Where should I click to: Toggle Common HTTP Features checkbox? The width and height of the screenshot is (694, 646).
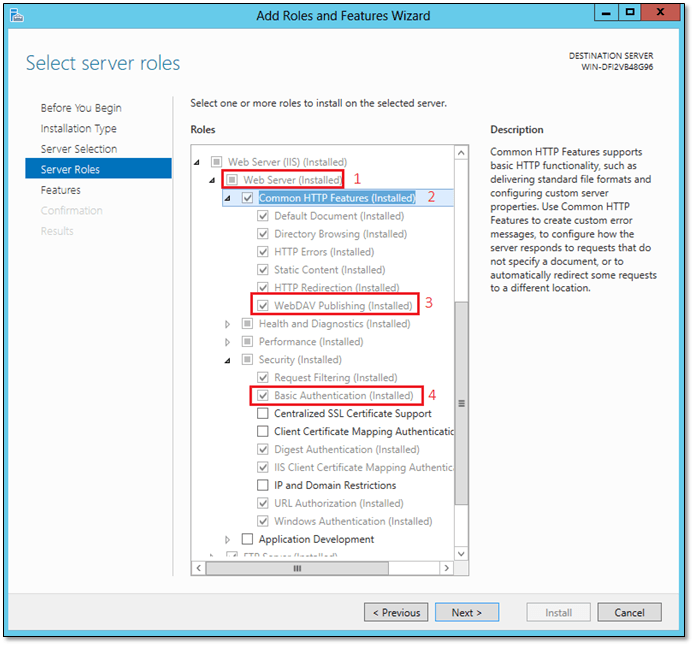point(247,198)
